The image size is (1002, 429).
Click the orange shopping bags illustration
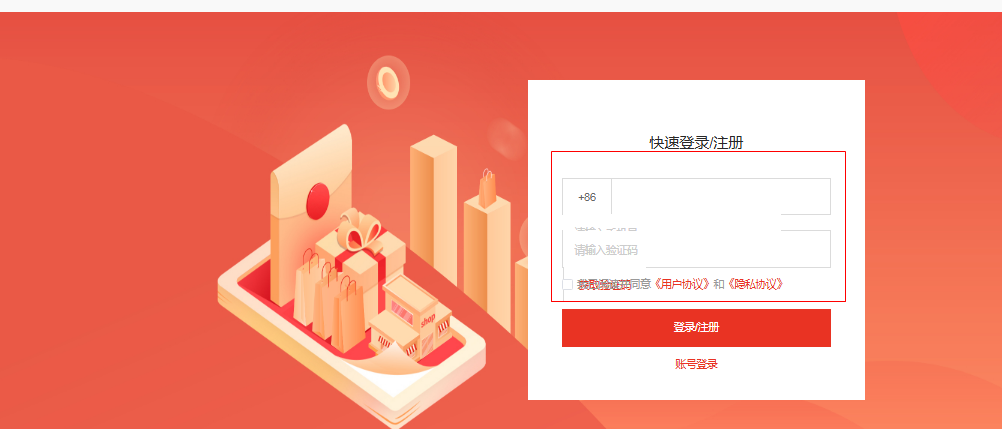click(329, 300)
